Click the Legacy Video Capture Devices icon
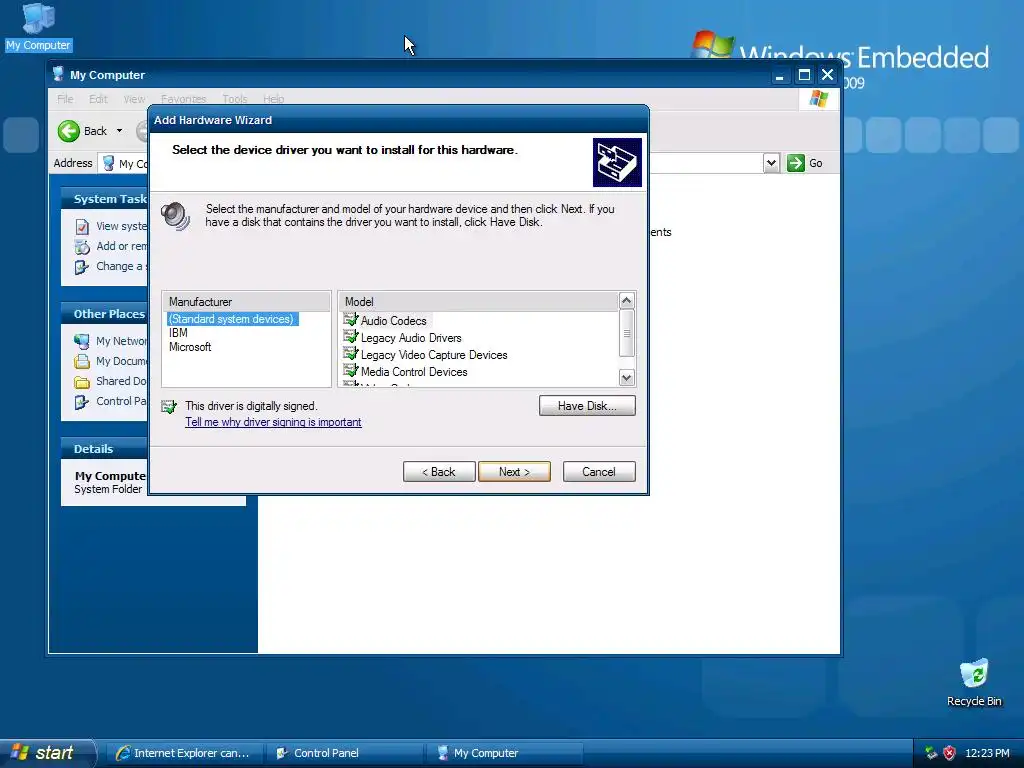Screen dimensions: 1024x768 [351, 354]
